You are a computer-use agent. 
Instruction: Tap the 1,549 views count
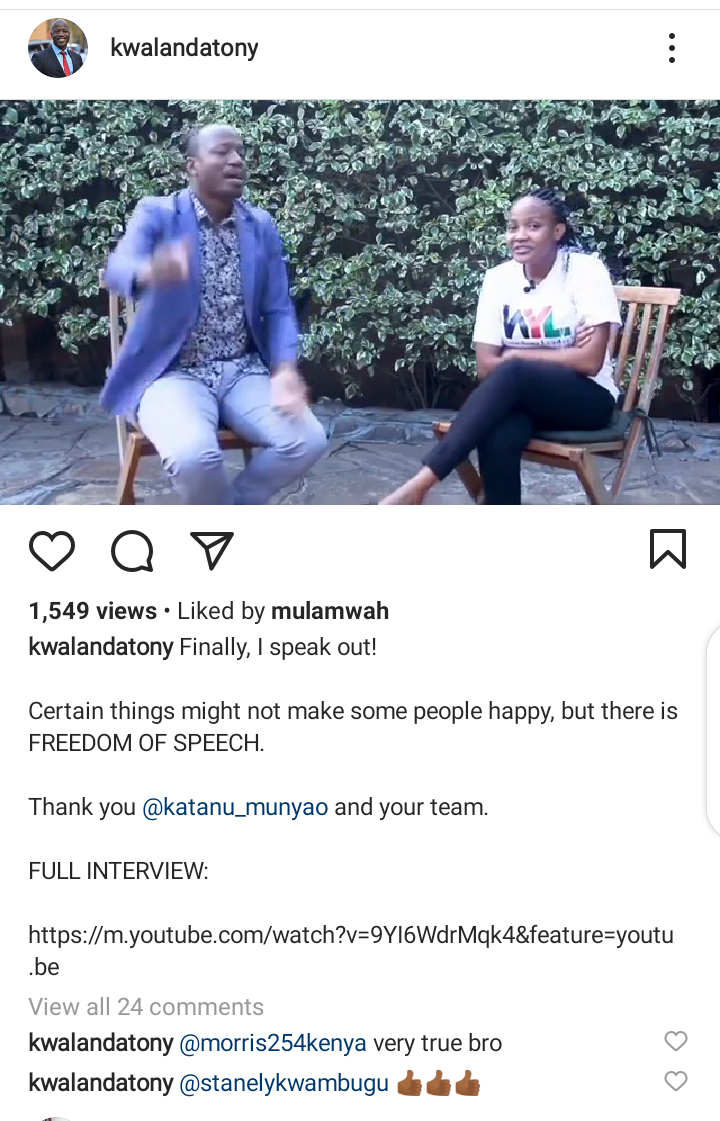point(92,611)
